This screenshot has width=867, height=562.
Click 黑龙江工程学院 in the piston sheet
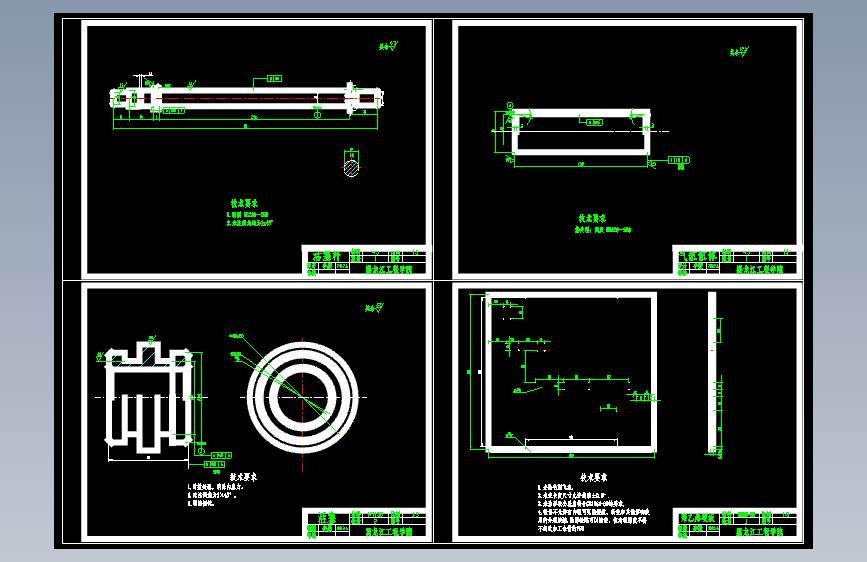click(x=389, y=532)
